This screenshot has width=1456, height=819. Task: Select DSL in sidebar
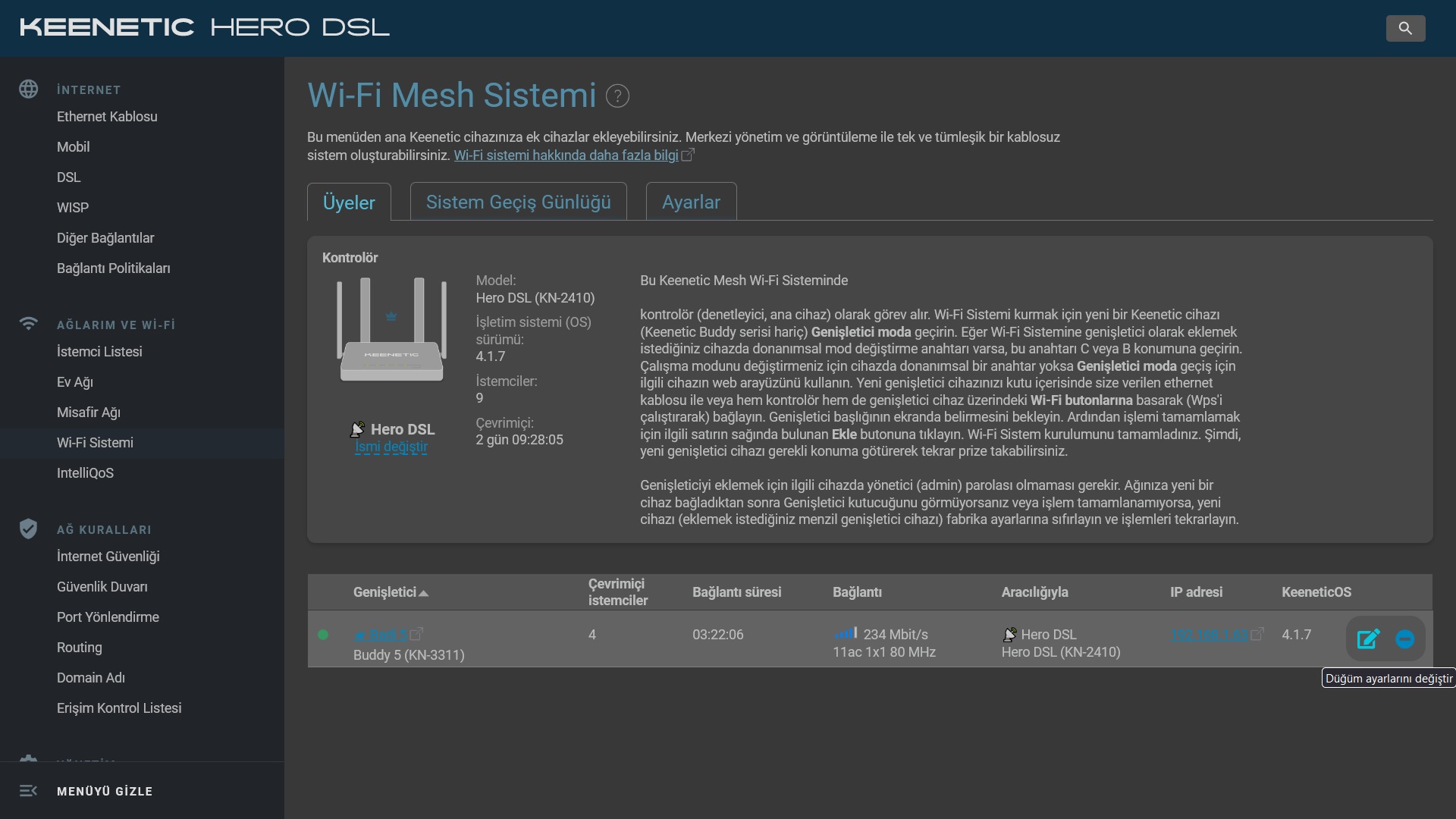[x=68, y=177]
